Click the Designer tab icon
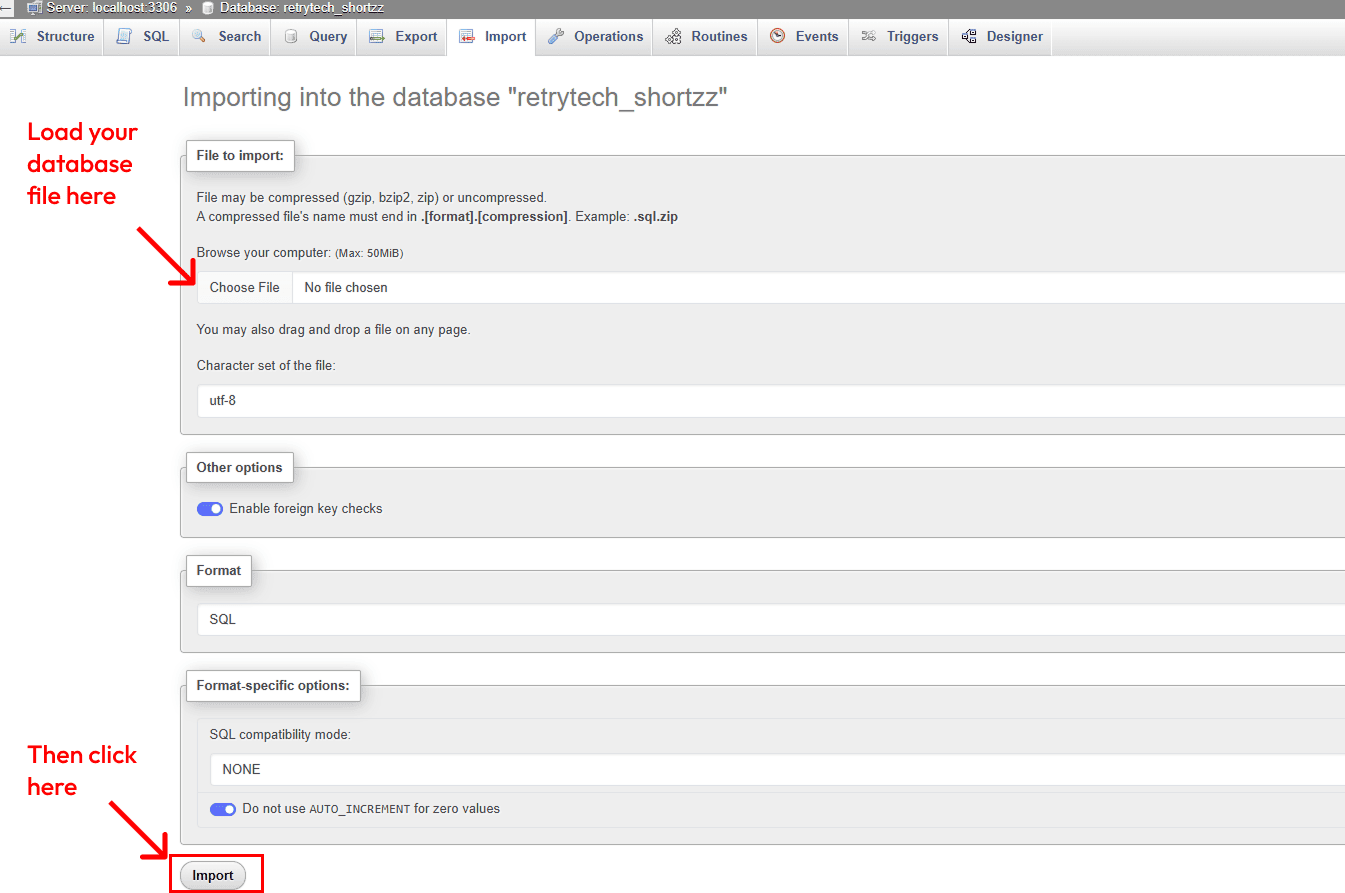Screen dimensions: 1345x893 pos(968,37)
